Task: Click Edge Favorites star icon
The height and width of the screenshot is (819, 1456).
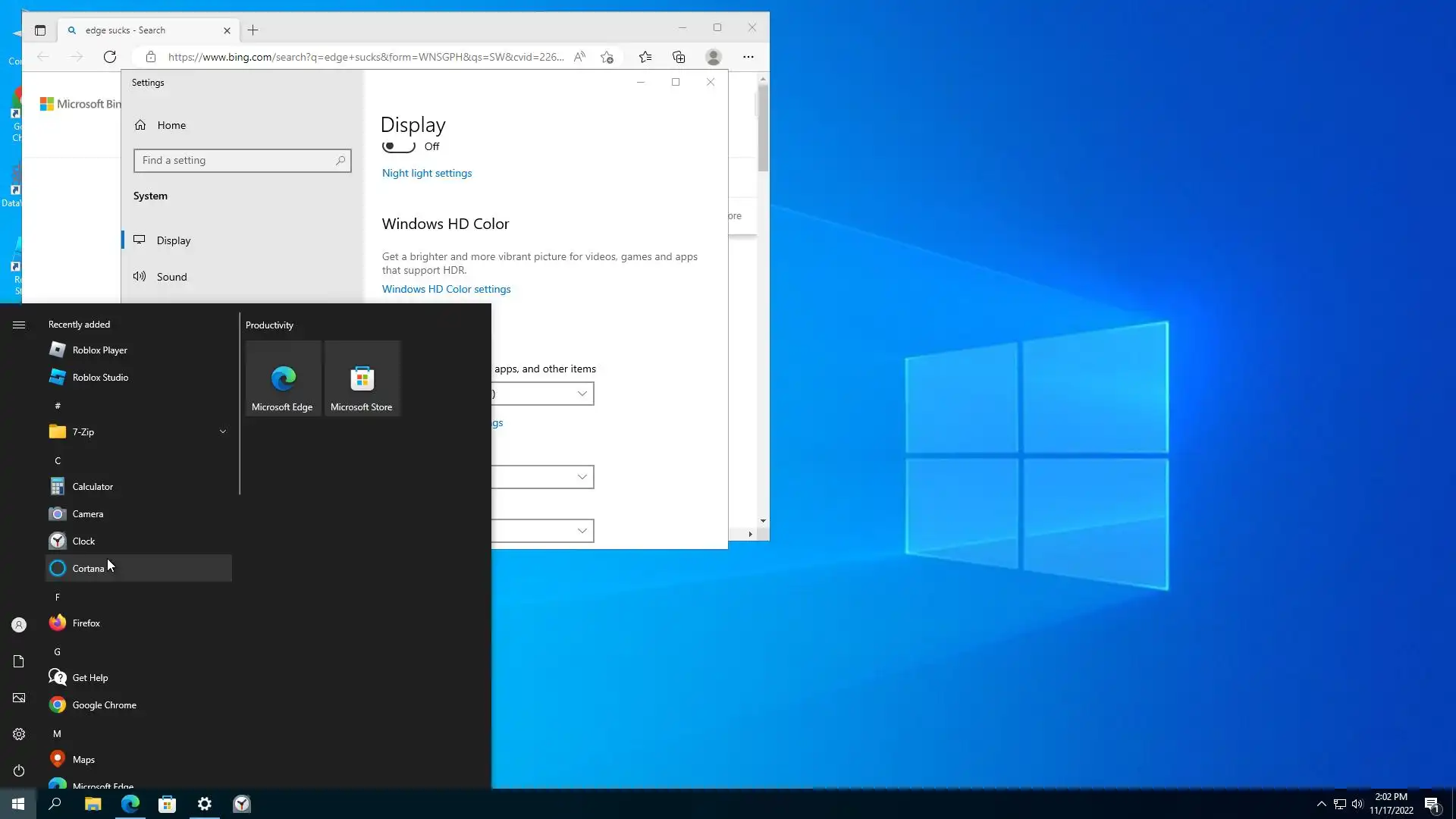Action: click(x=645, y=57)
